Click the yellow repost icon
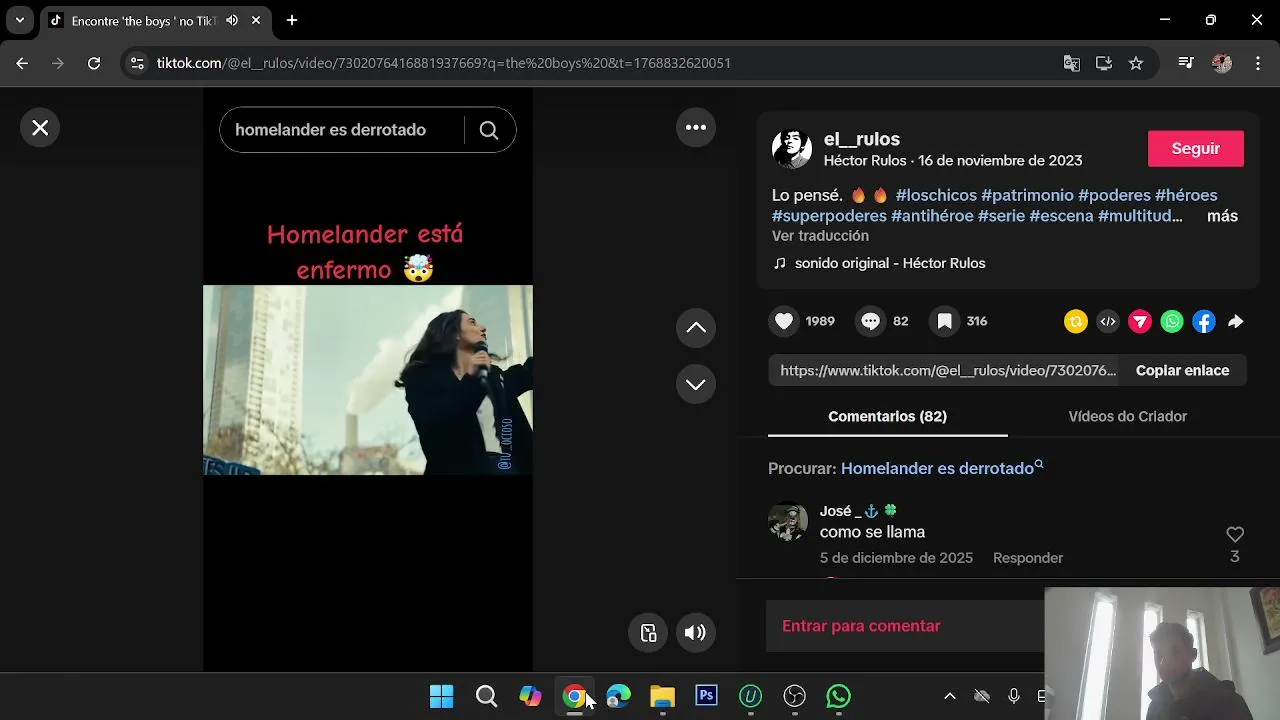 point(1076,321)
